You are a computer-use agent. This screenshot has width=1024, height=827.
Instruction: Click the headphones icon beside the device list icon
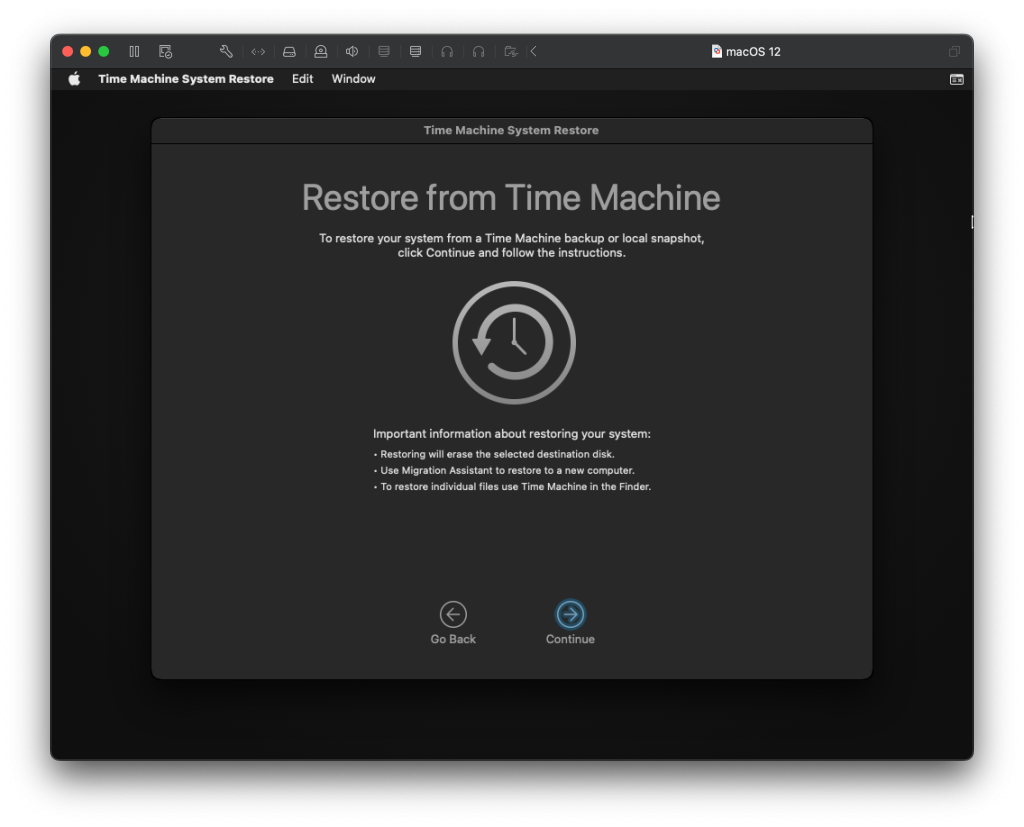(x=447, y=51)
